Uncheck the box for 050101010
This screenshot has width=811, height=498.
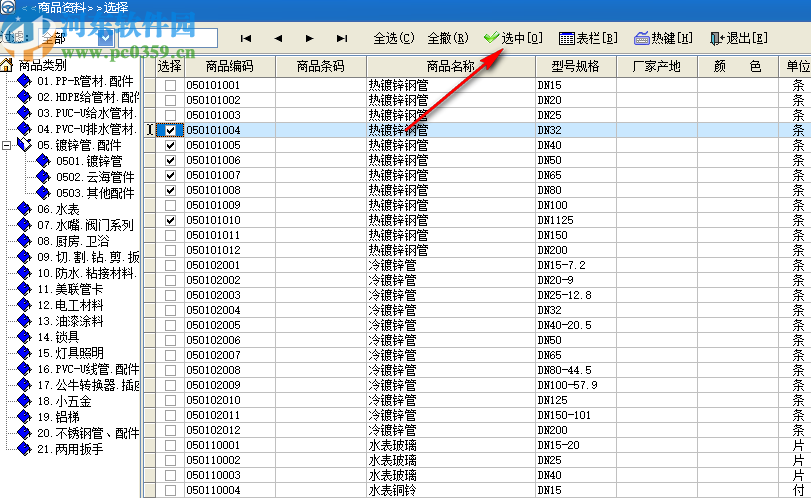point(170,220)
